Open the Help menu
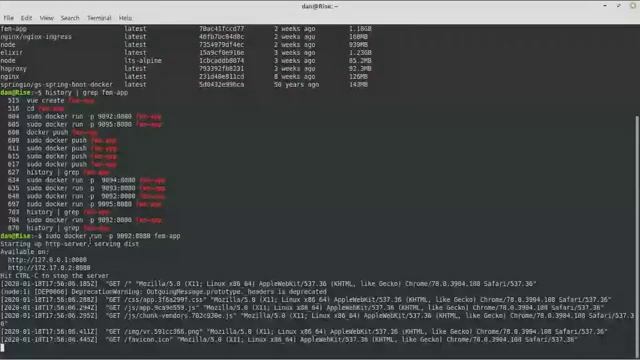The width and height of the screenshot is (640, 360). pyautogui.click(x=125, y=18)
